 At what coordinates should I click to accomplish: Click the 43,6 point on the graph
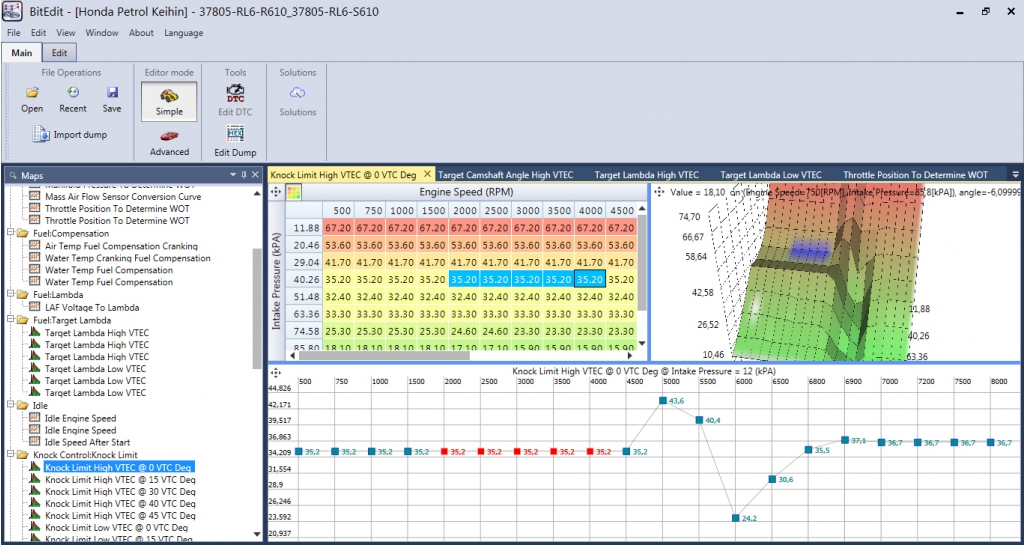(x=662, y=401)
